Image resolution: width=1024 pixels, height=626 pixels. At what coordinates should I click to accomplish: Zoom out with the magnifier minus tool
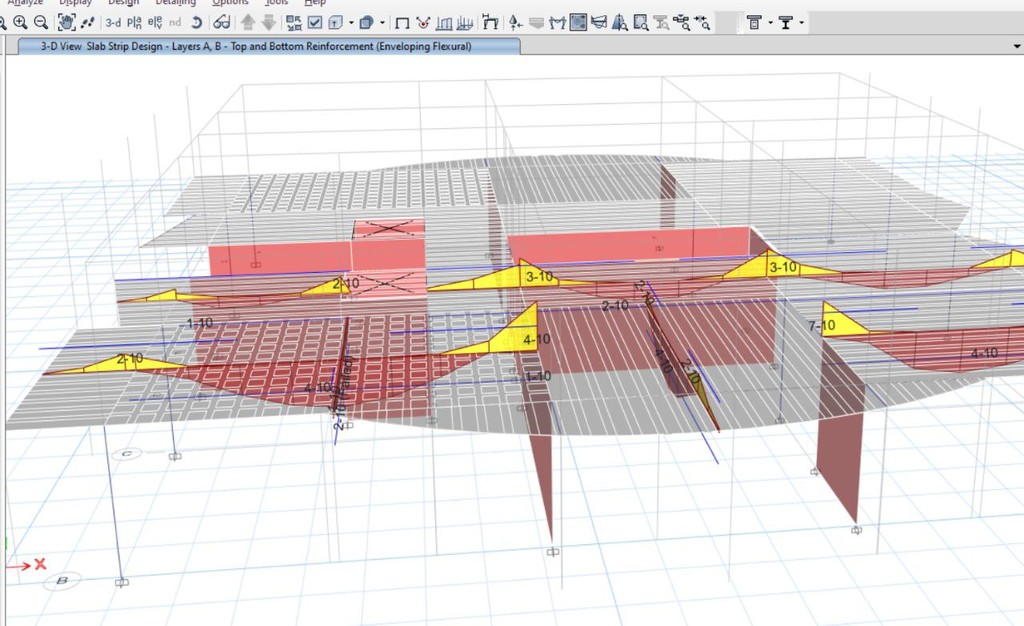(40, 23)
